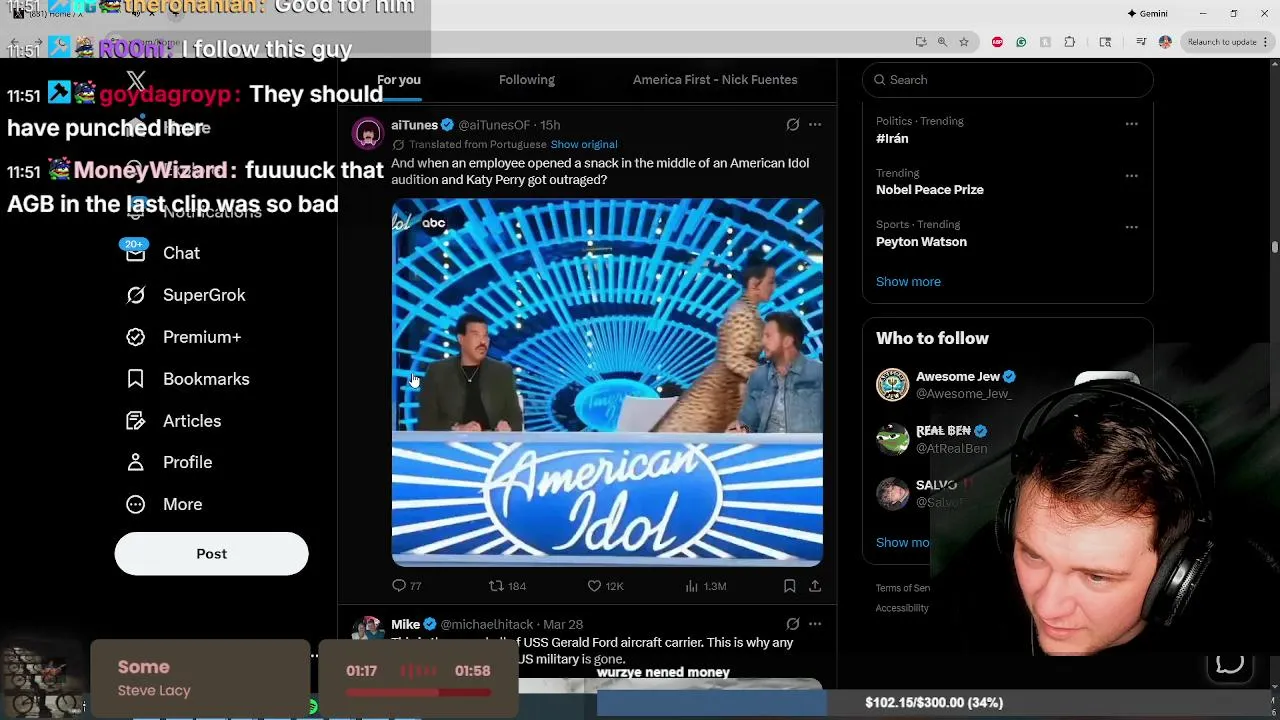Screen dimensions: 1280x720
Task: Open Mike @michaelhitack profile name
Action: (405, 624)
